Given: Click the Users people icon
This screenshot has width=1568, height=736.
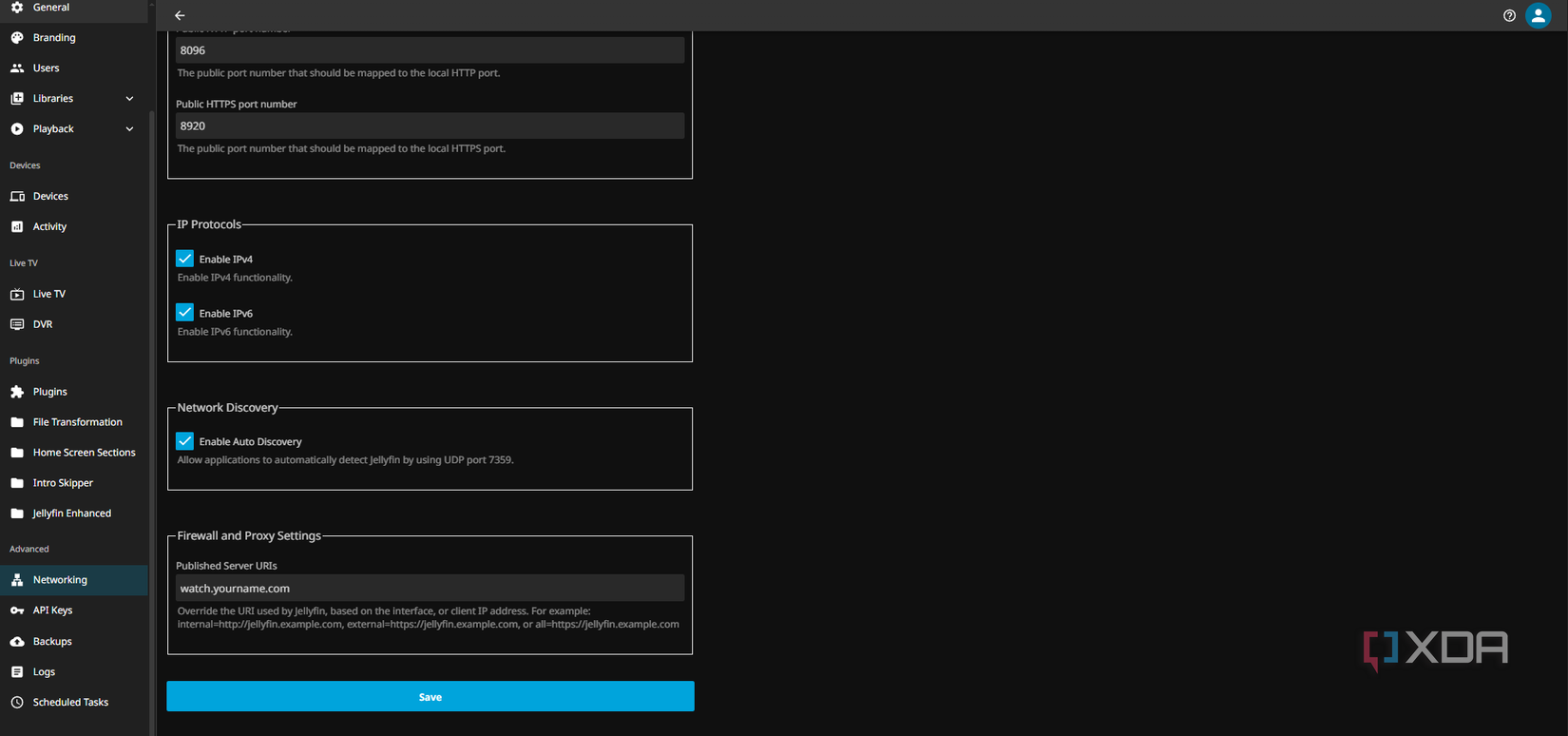Looking at the screenshot, I should point(17,68).
